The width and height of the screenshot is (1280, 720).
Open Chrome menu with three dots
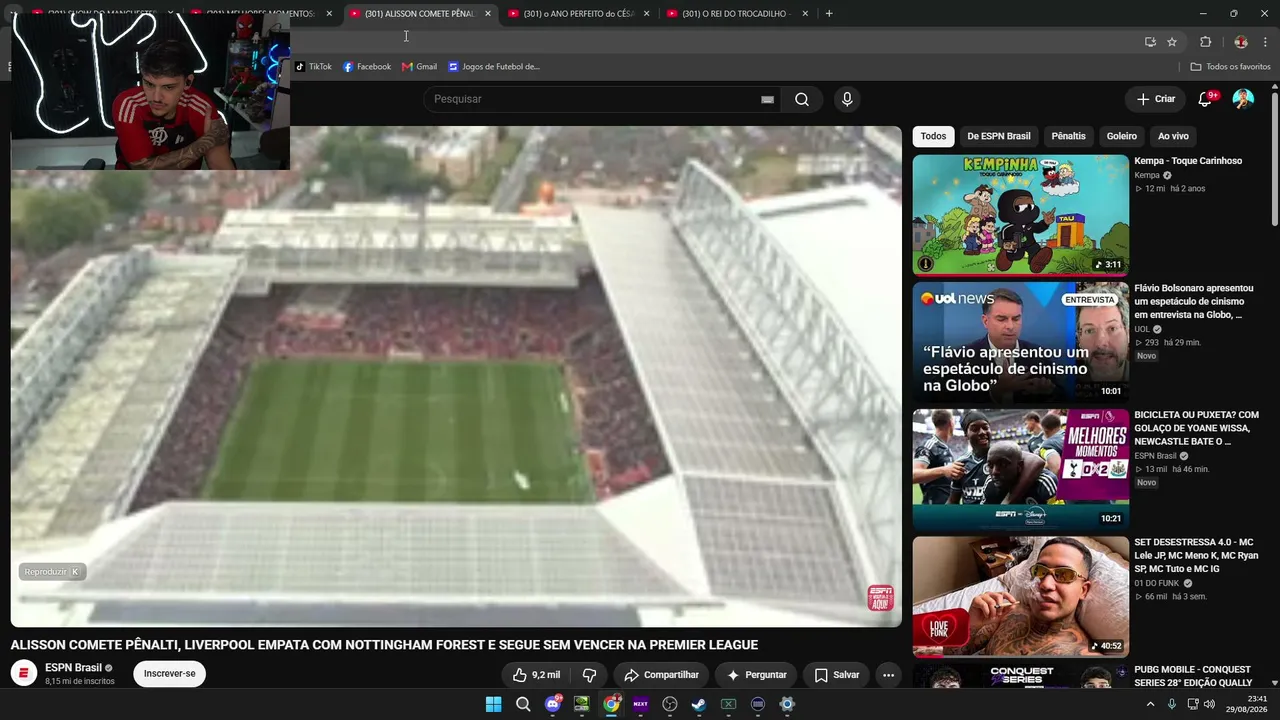point(1266,42)
